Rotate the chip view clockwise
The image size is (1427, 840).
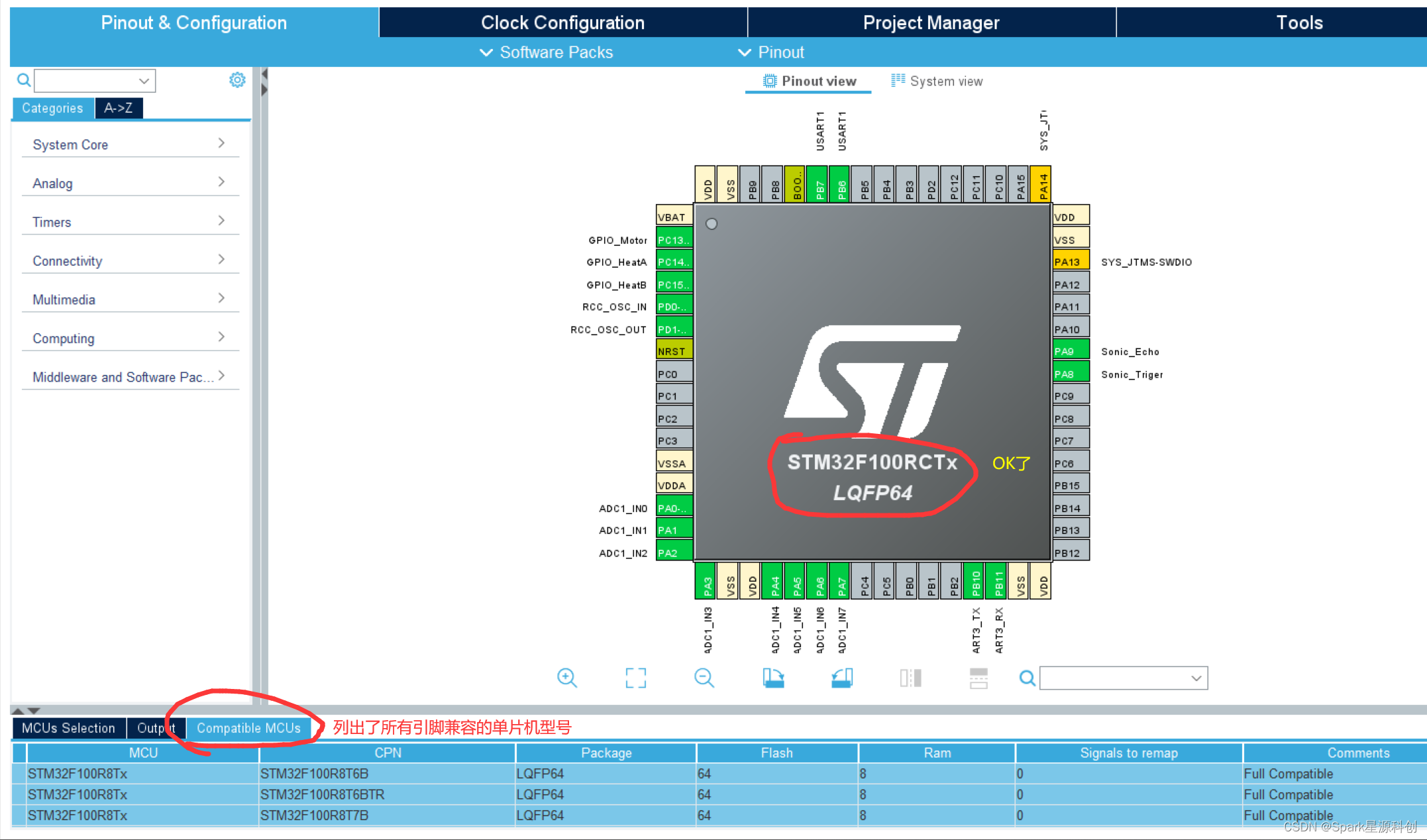point(774,678)
